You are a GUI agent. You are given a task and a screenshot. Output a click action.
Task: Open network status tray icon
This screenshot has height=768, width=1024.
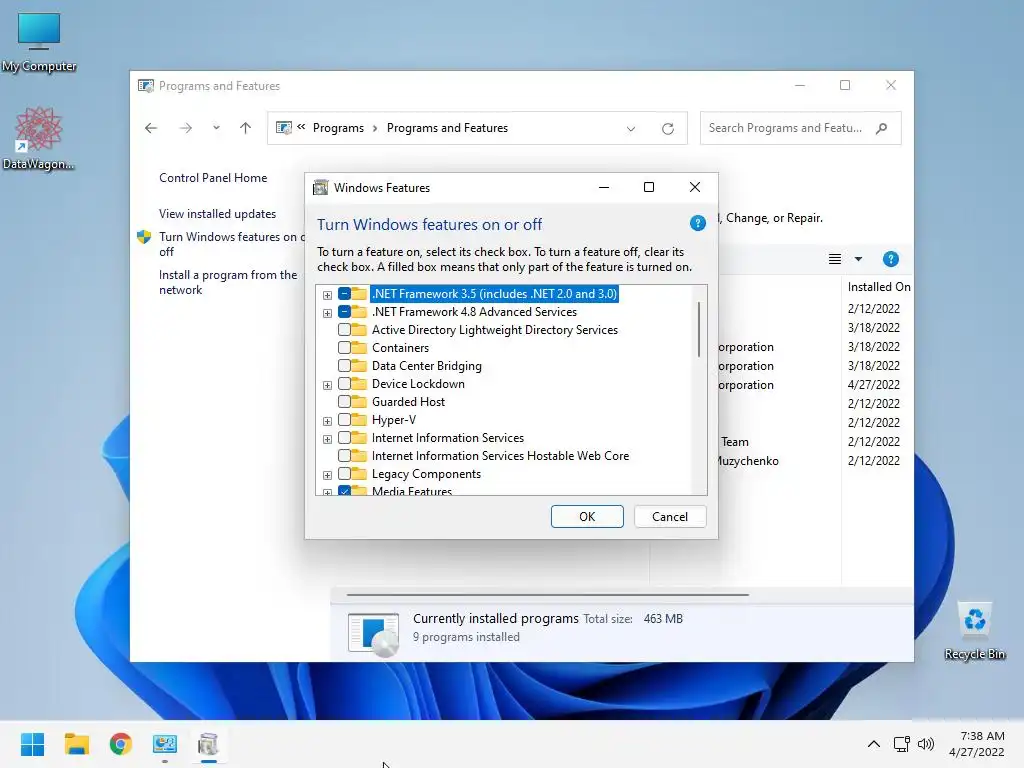(x=902, y=744)
